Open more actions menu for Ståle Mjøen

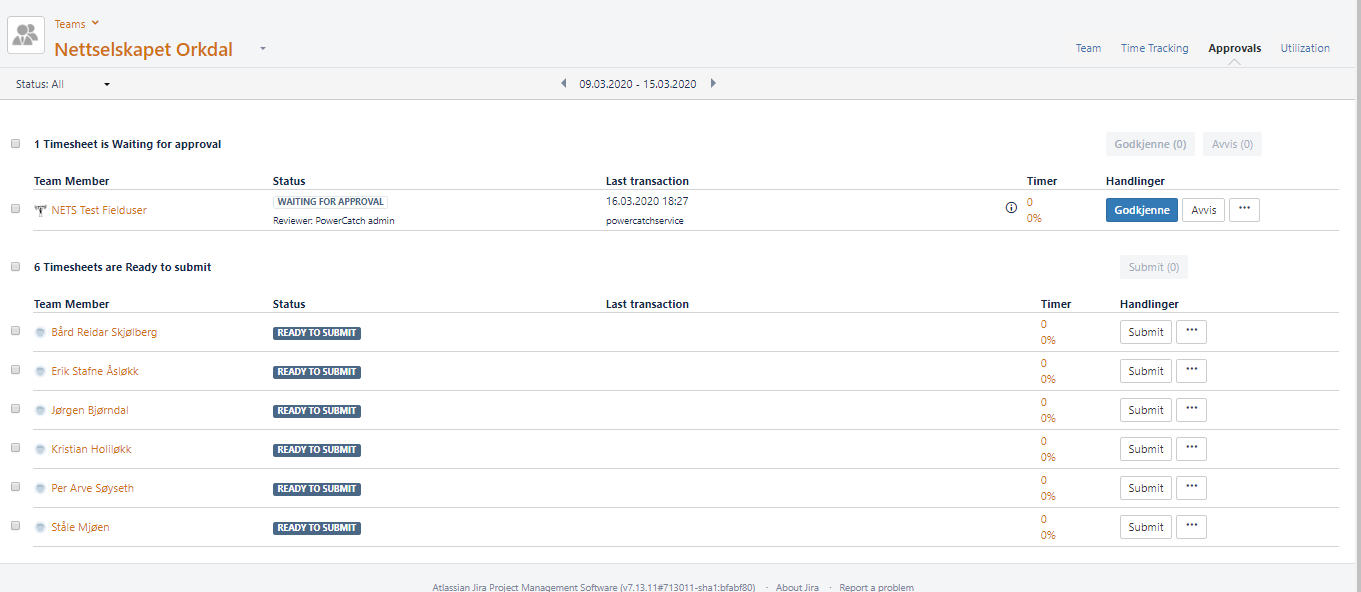click(1191, 527)
